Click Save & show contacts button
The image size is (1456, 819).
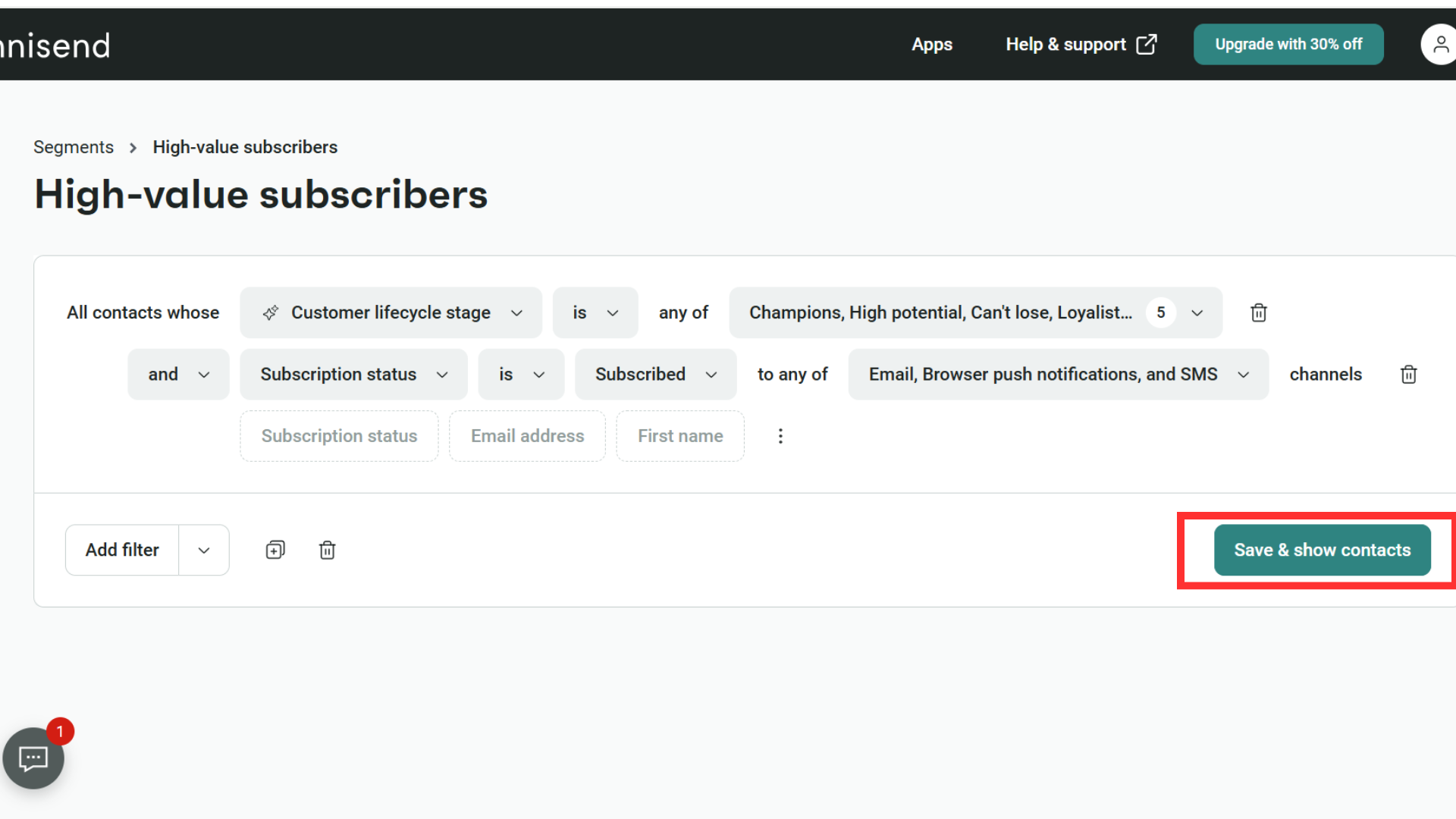(x=1322, y=550)
